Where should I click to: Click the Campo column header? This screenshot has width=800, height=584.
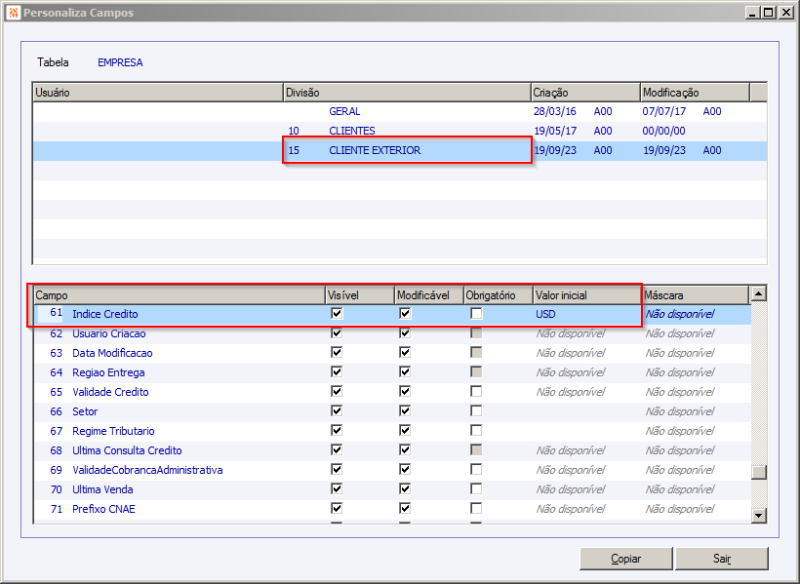click(180, 295)
